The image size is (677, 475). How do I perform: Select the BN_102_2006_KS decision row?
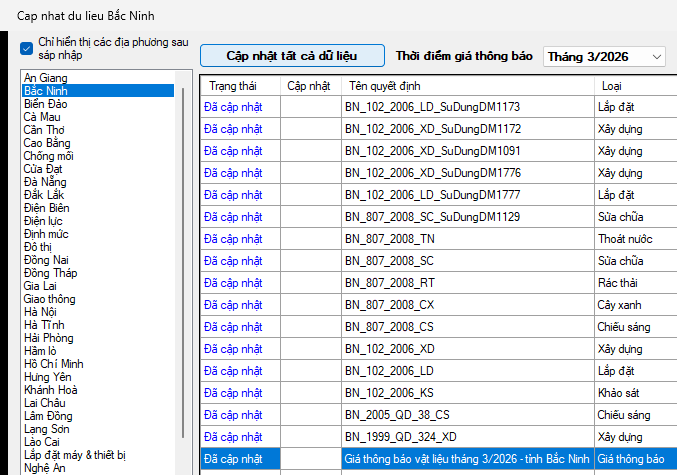pos(390,392)
